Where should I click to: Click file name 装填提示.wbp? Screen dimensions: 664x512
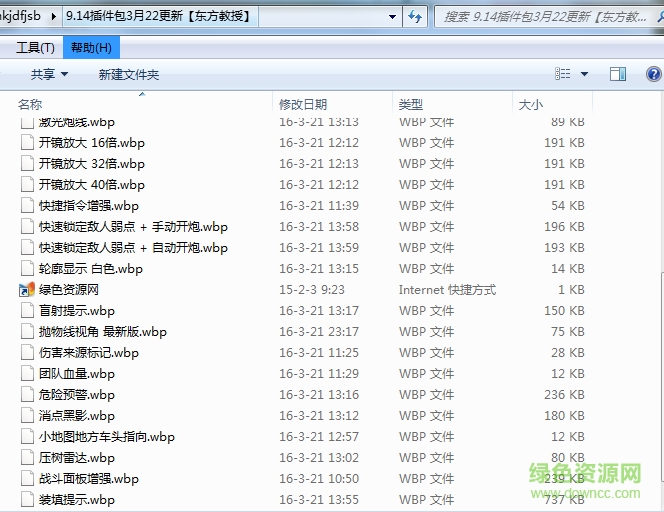[77, 500]
